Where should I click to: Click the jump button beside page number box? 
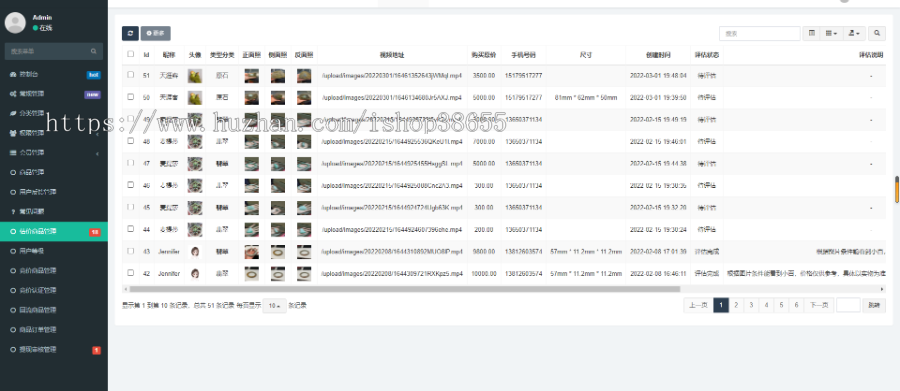coord(874,305)
